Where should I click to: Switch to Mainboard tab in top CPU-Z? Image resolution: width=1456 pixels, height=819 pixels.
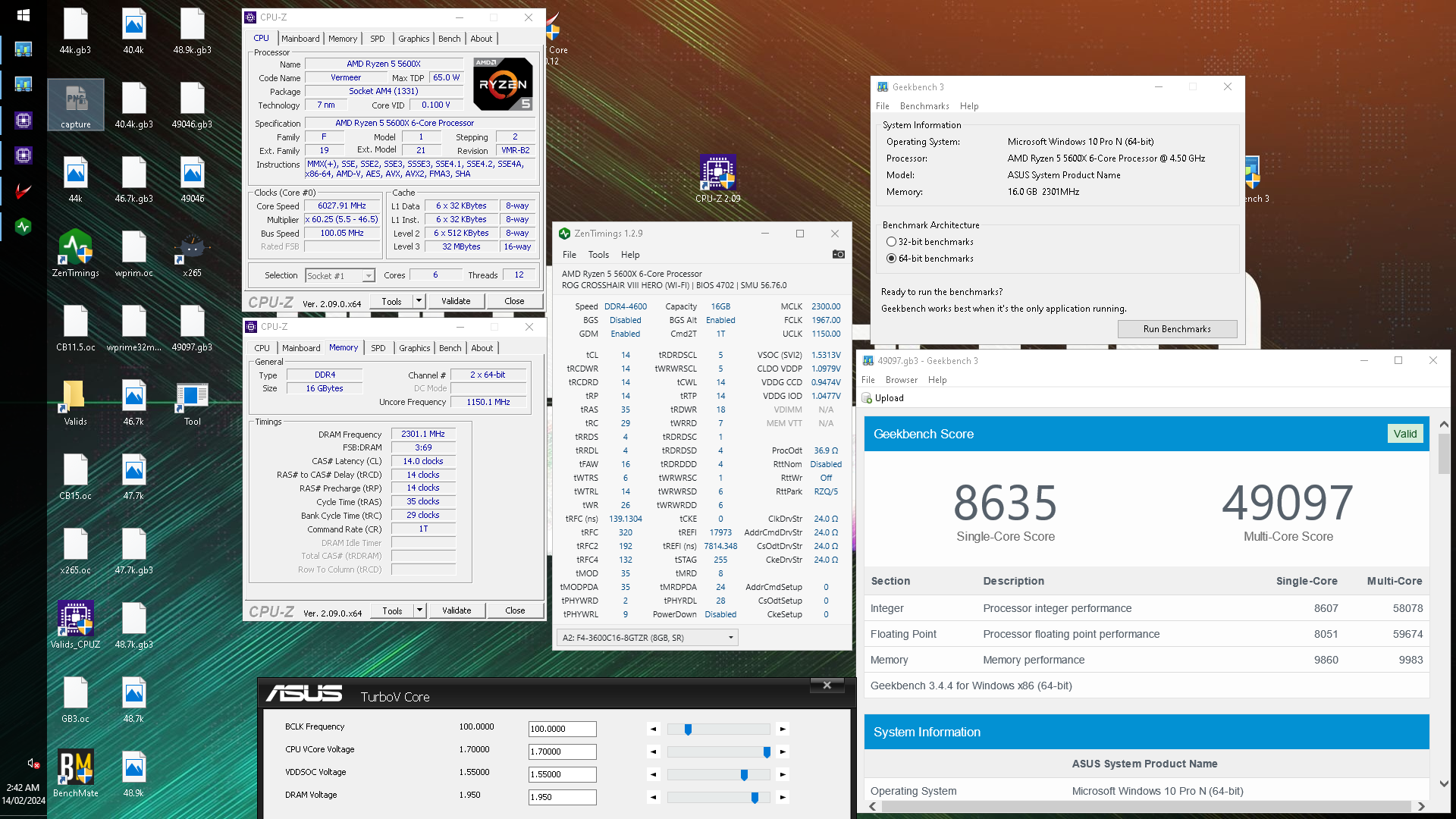coord(300,39)
